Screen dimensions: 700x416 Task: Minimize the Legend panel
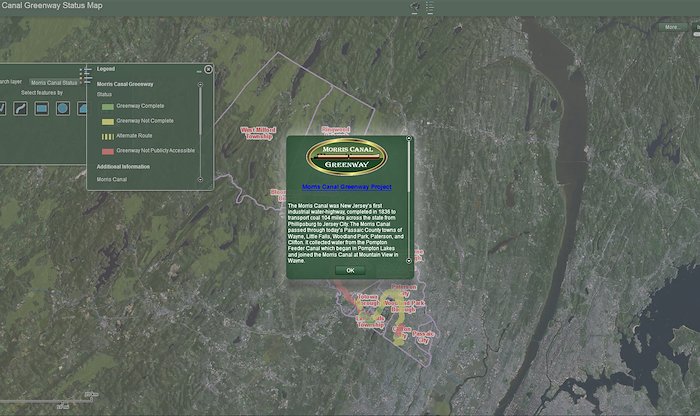[x=199, y=71]
